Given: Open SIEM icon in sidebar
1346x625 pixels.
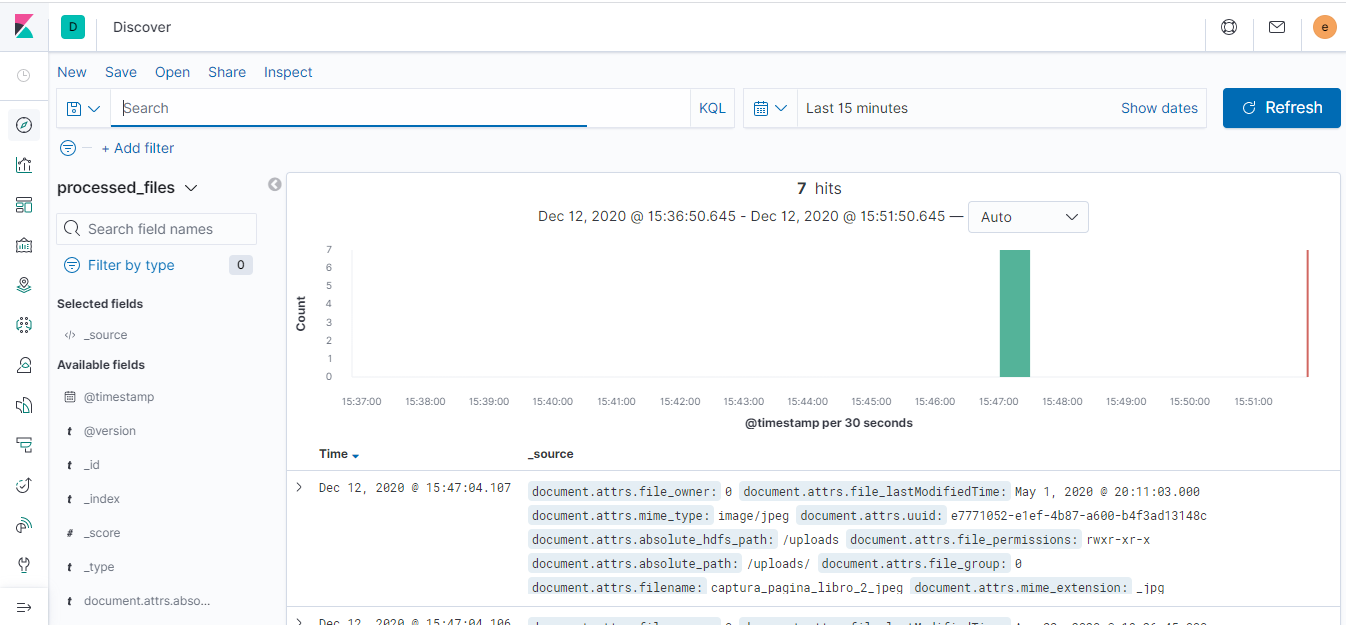Looking at the screenshot, I should pyautogui.click(x=24, y=525).
